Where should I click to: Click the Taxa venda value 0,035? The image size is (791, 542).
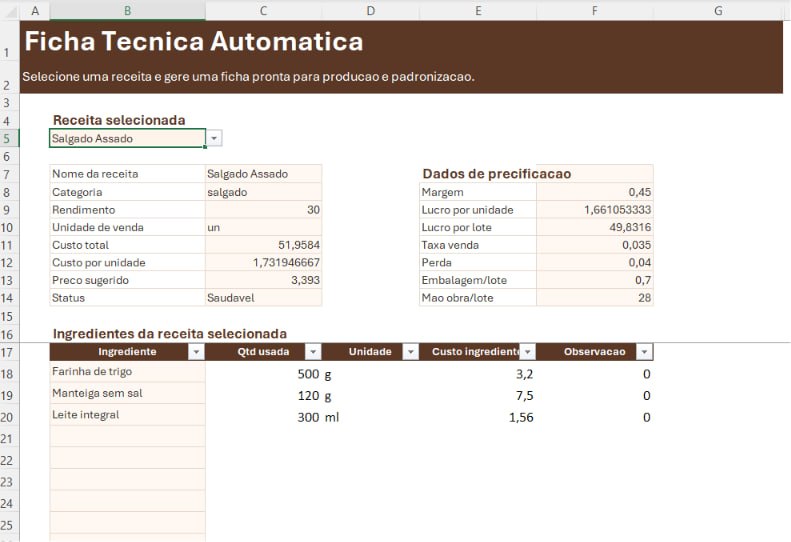pyautogui.click(x=595, y=245)
